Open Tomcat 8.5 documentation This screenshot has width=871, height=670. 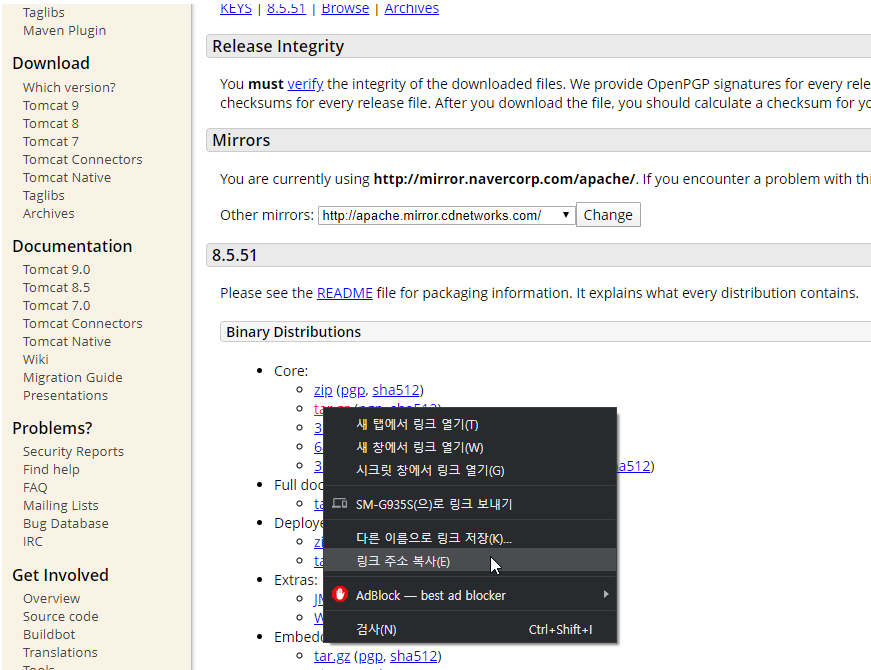pos(56,287)
